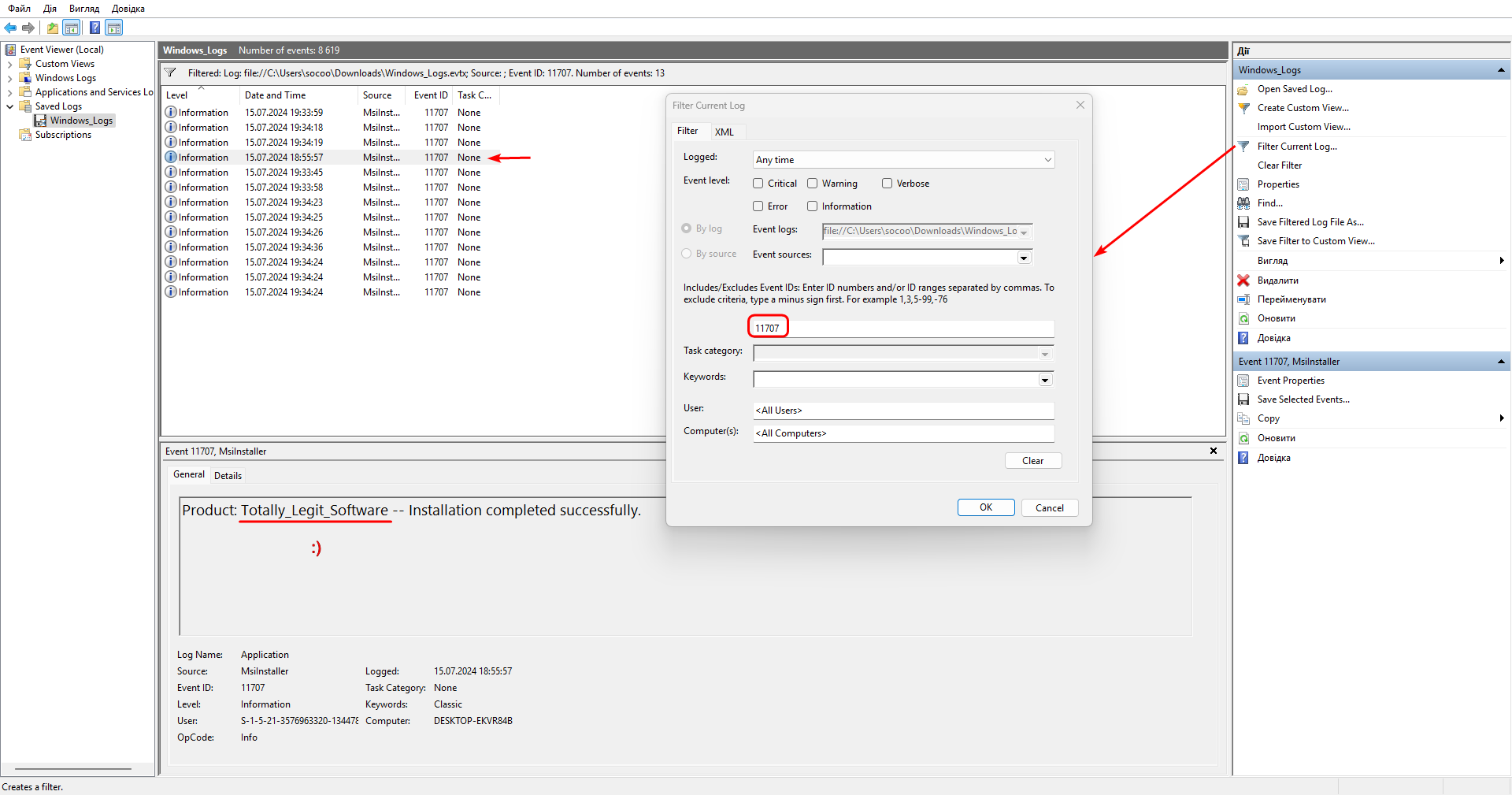Open the Вигляд menu in menu bar
Image resolution: width=1512 pixels, height=795 pixels.
(x=83, y=9)
